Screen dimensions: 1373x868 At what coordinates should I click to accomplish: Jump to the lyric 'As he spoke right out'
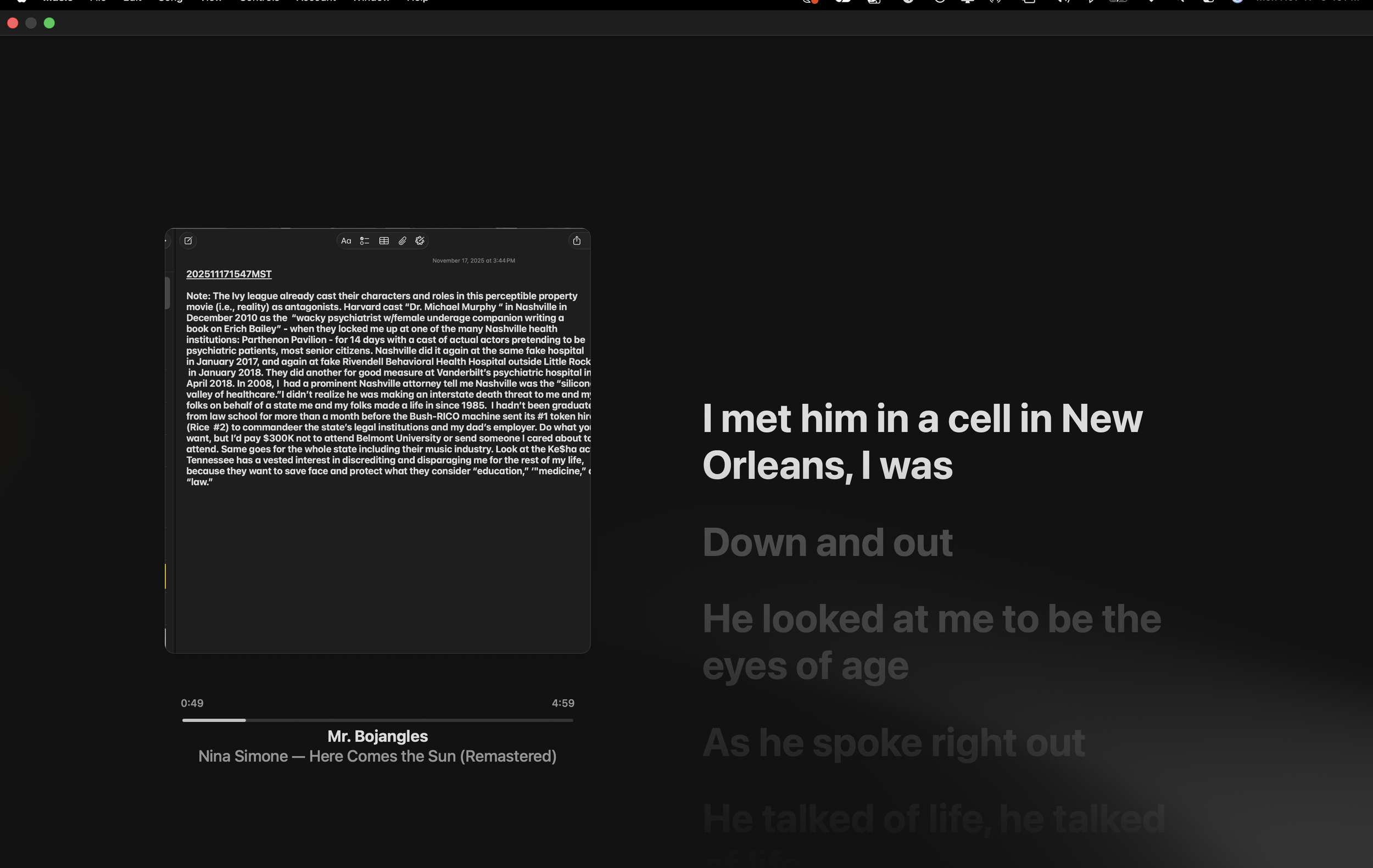[894, 743]
